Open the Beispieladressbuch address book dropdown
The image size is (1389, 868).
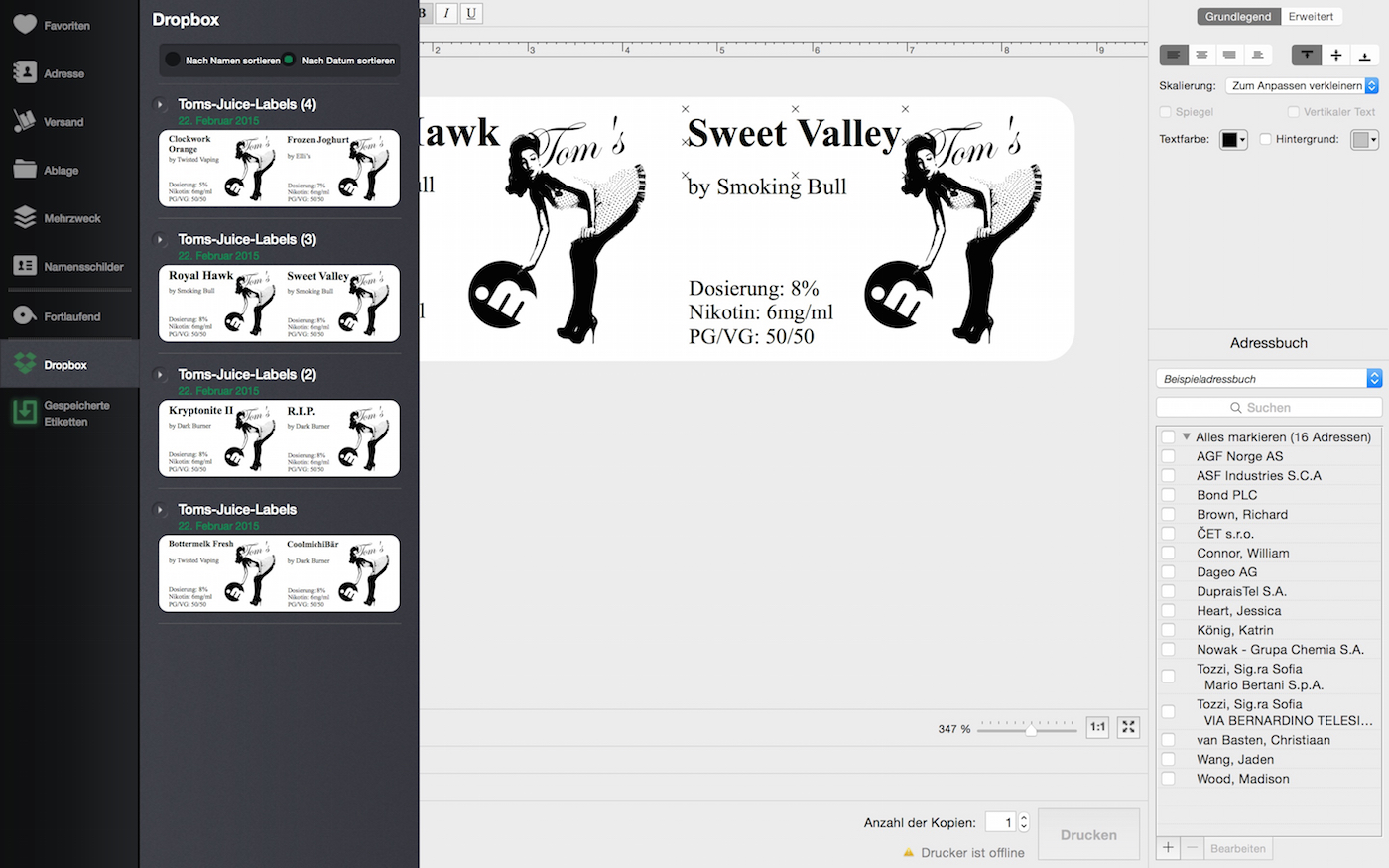click(1268, 379)
